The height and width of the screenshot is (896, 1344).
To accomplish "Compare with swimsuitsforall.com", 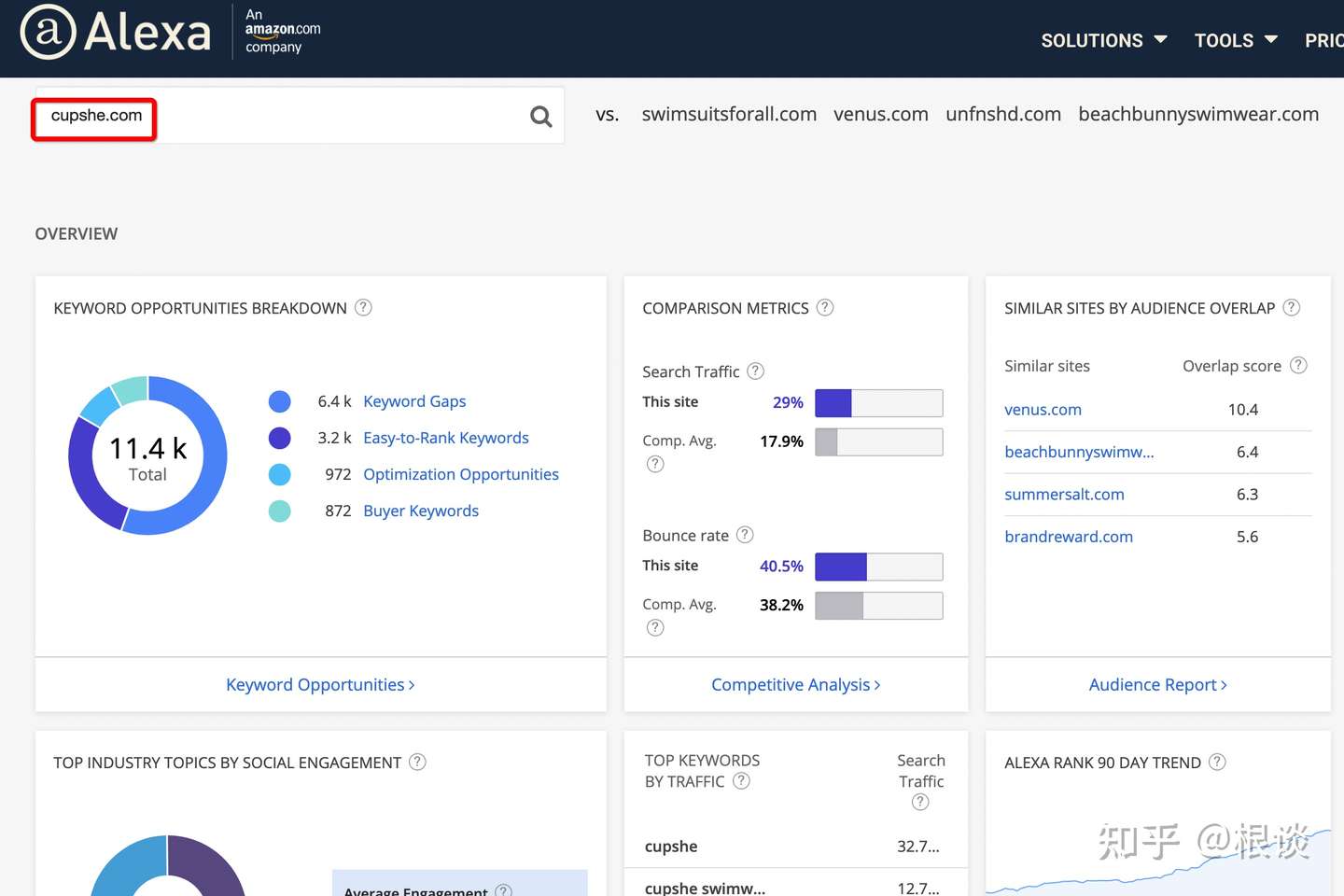I will pos(729,114).
